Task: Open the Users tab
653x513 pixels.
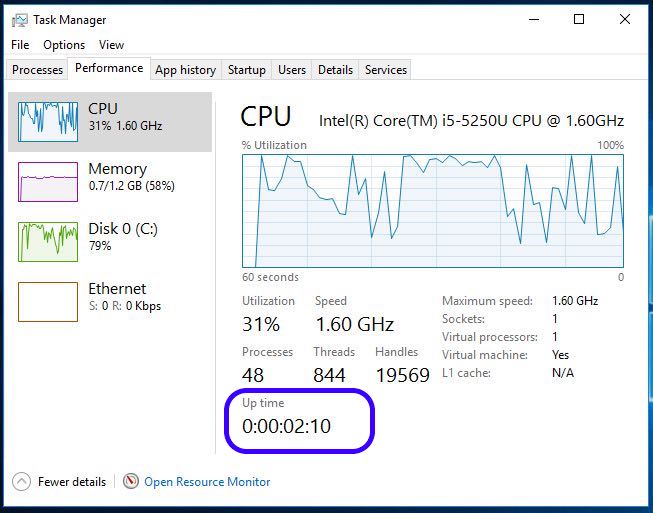Action: point(292,70)
